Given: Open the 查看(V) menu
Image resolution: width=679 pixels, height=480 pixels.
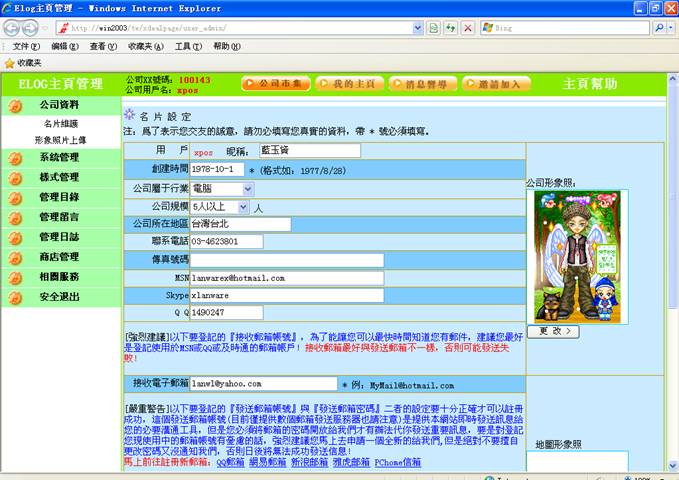Looking at the screenshot, I should [x=103, y=46].
